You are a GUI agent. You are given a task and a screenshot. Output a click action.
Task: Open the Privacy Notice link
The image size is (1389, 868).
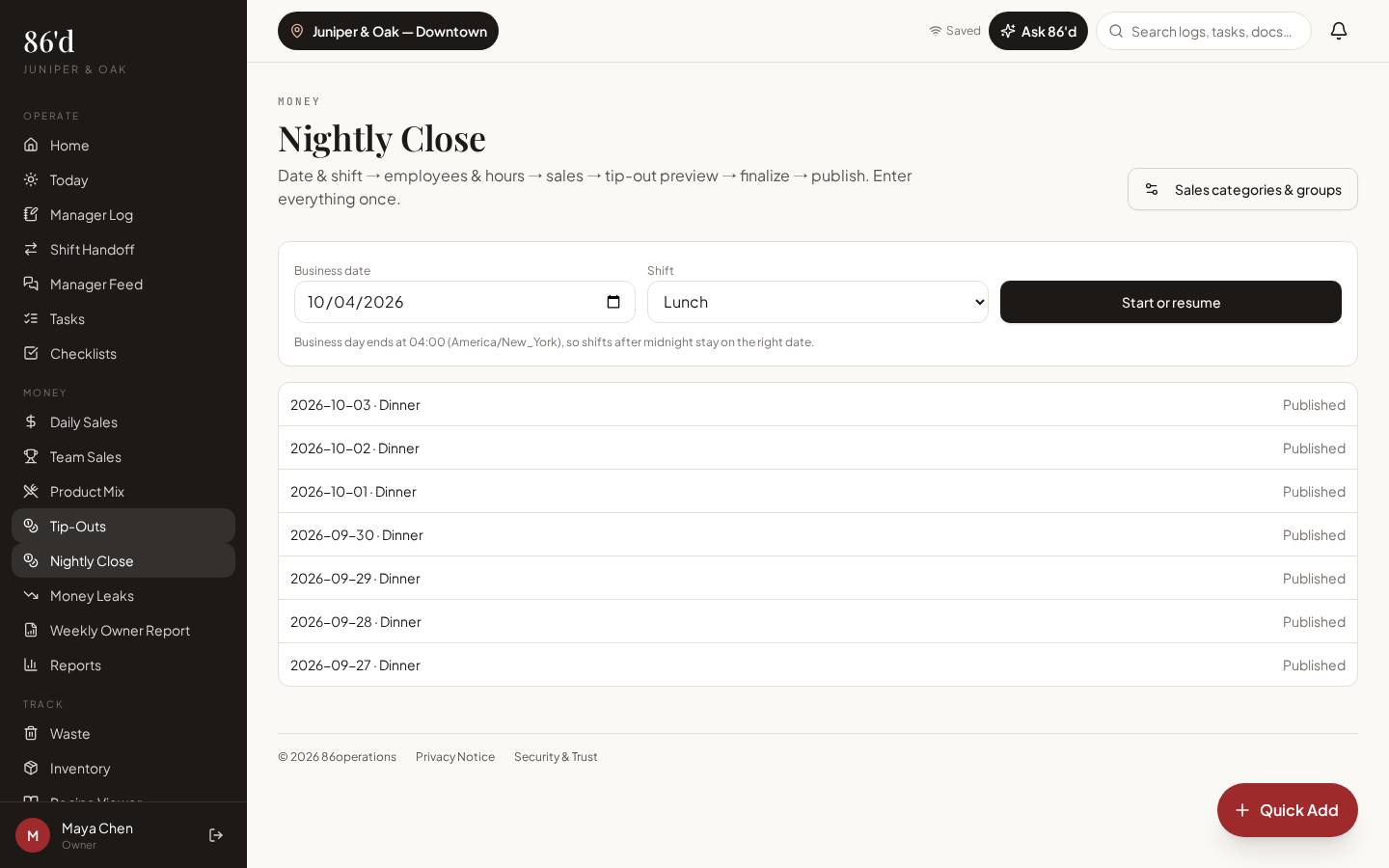tap(455, 757)
